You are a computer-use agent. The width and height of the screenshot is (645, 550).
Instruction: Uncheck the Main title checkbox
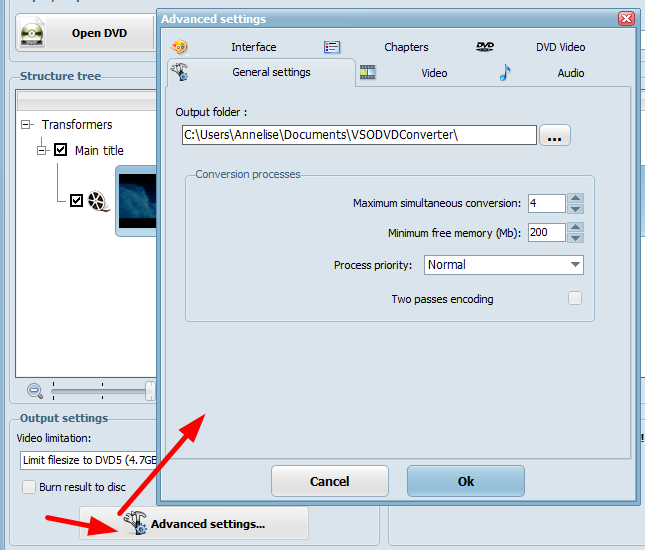click(x=60, y=150)
